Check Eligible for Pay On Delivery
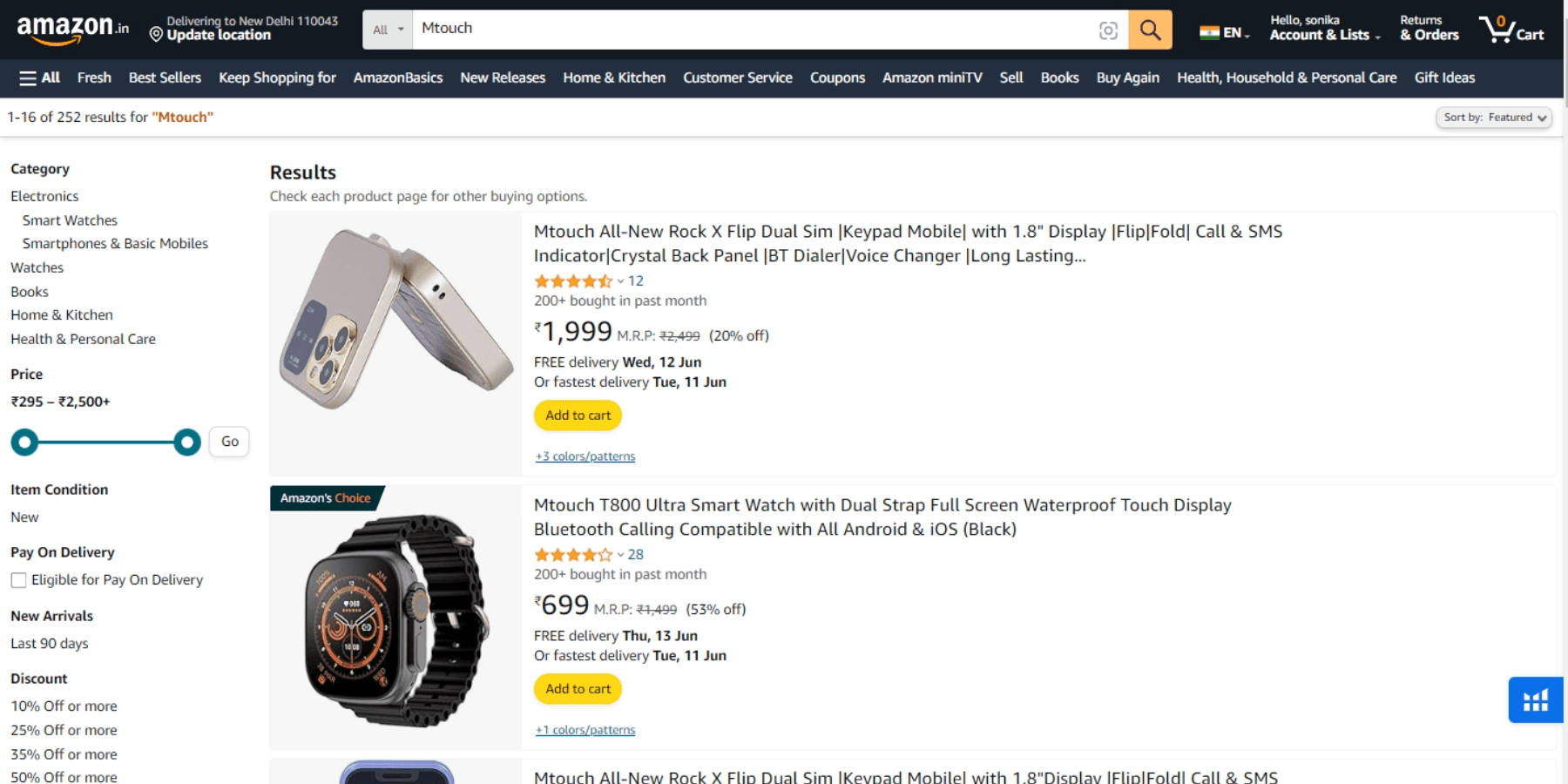This screenshot has height=784, width=1568. (x=18, y=580)
